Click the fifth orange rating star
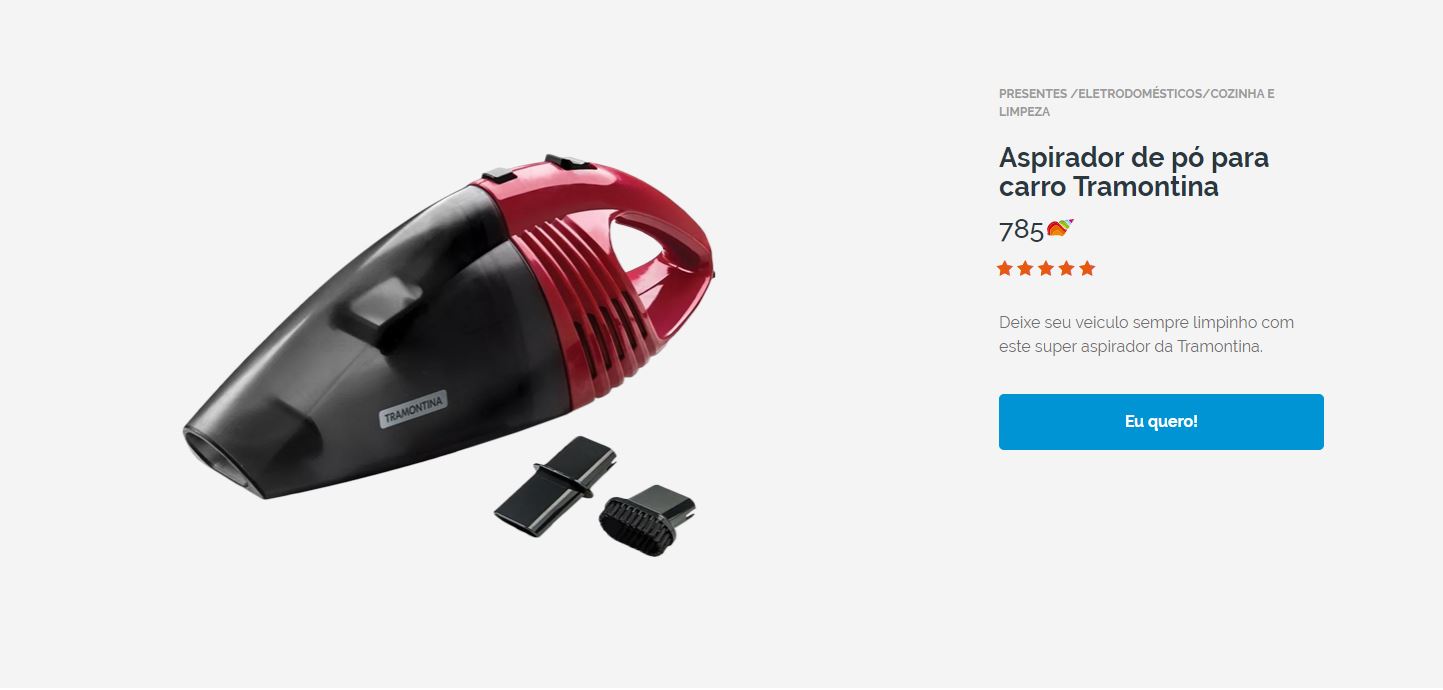 1087,268
